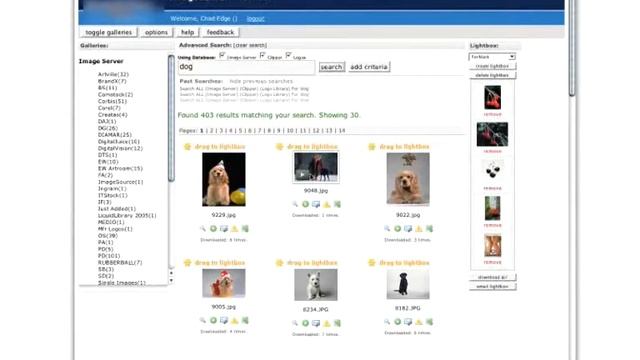Go to results page 2

(211, 131)
